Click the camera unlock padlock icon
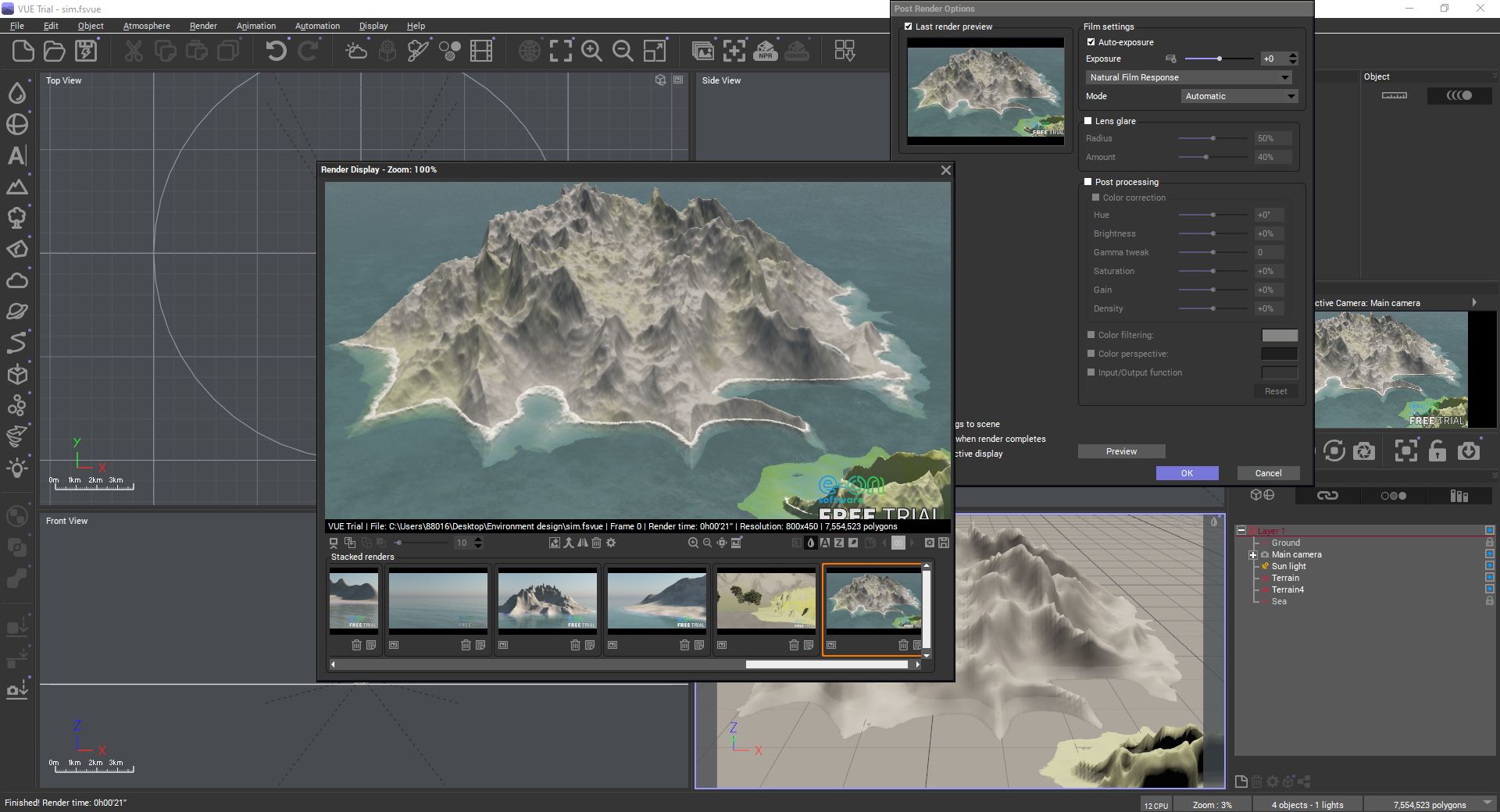 point(1437,451)
